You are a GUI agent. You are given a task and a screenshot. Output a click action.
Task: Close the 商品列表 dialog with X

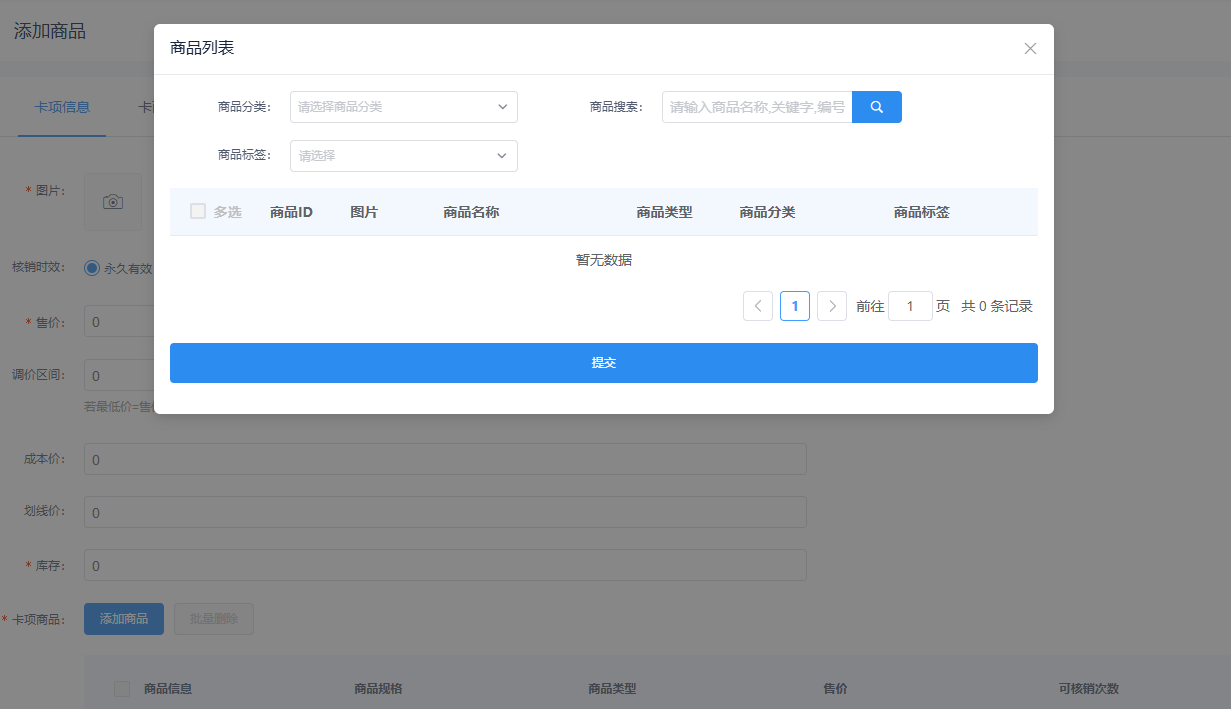coord(1030,49)
